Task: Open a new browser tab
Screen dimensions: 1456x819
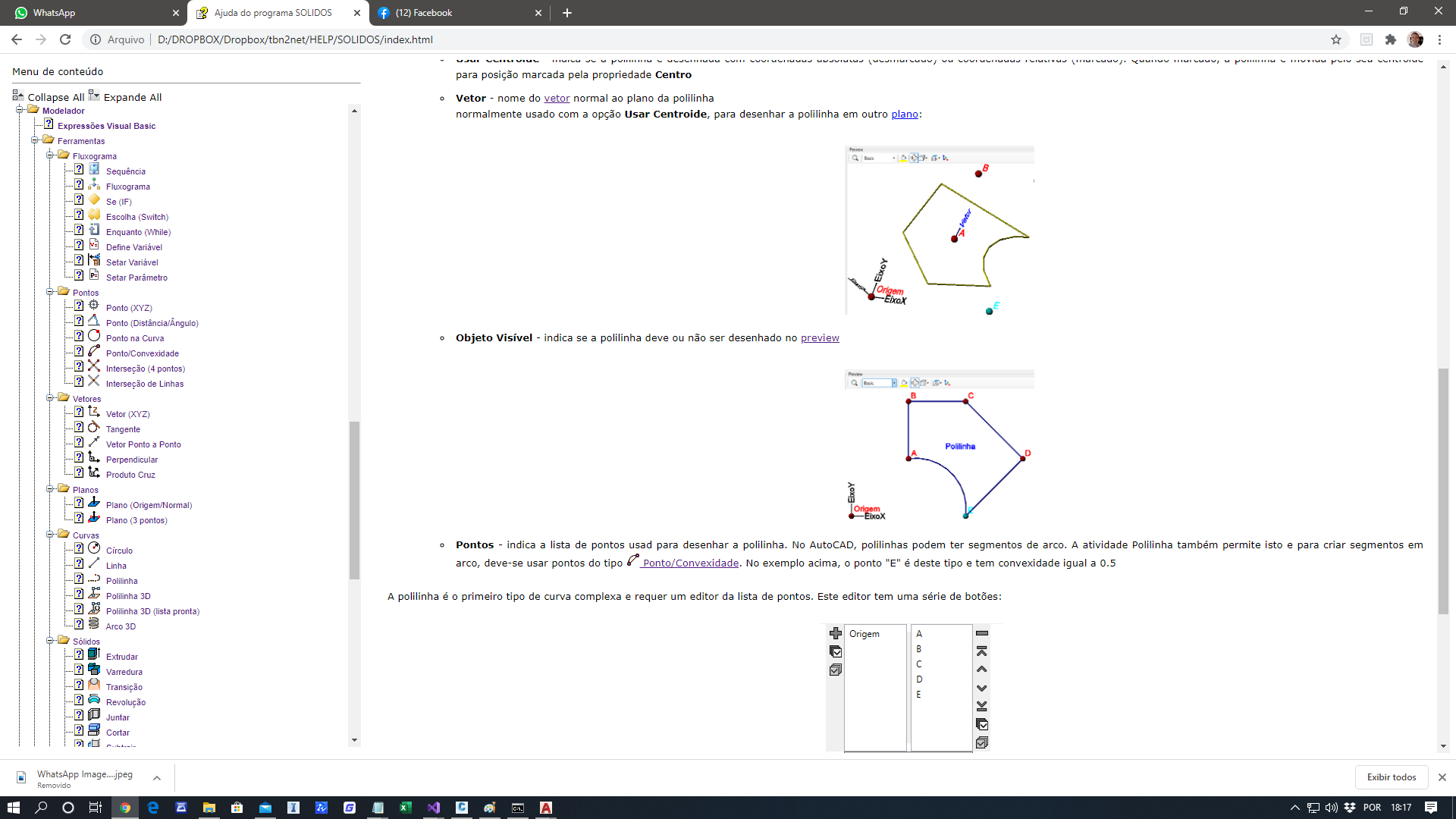Action: coord(567,13)
